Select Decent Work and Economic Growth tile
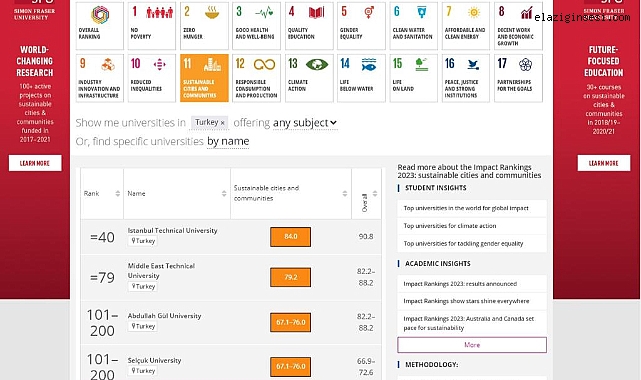 pos(518,26)
